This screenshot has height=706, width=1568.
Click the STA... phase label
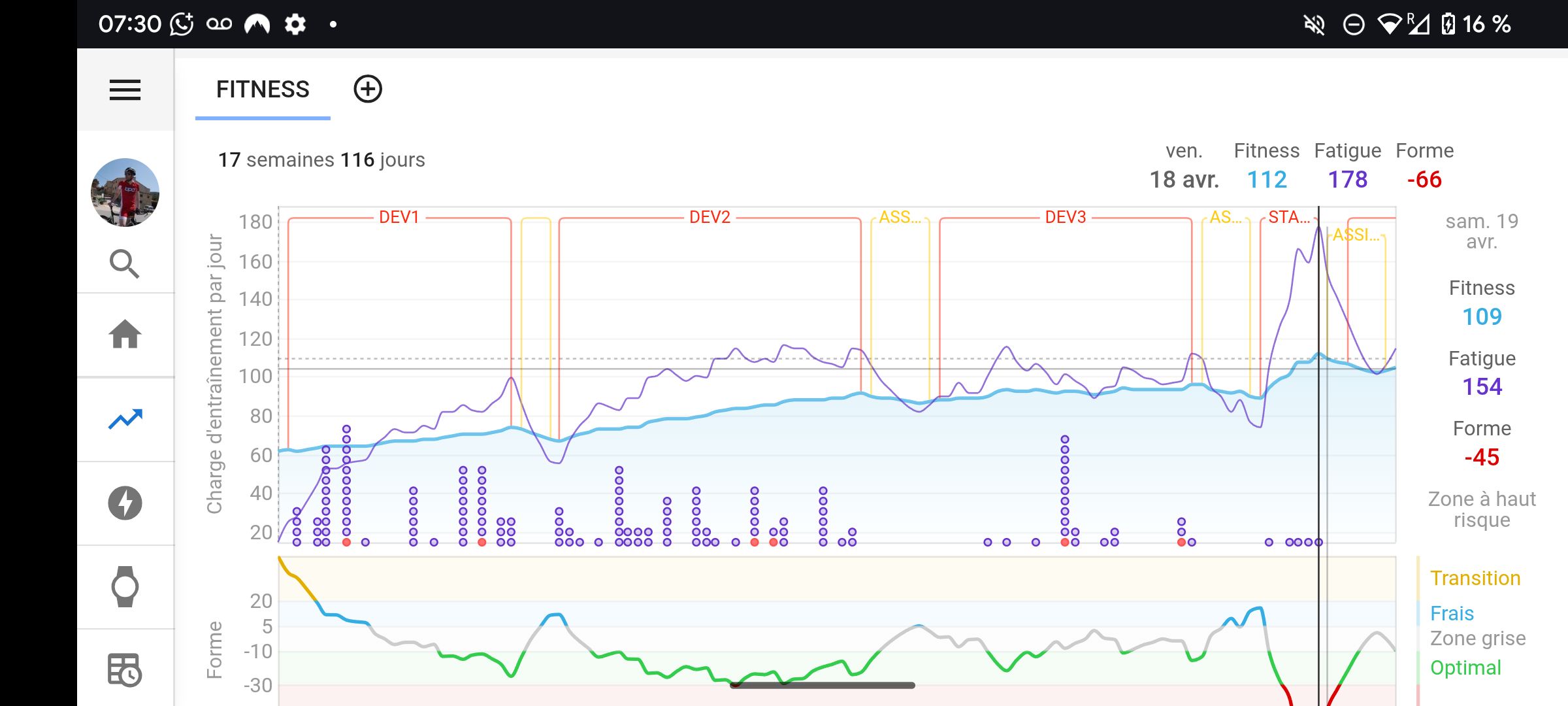[x=1289, y=217]
